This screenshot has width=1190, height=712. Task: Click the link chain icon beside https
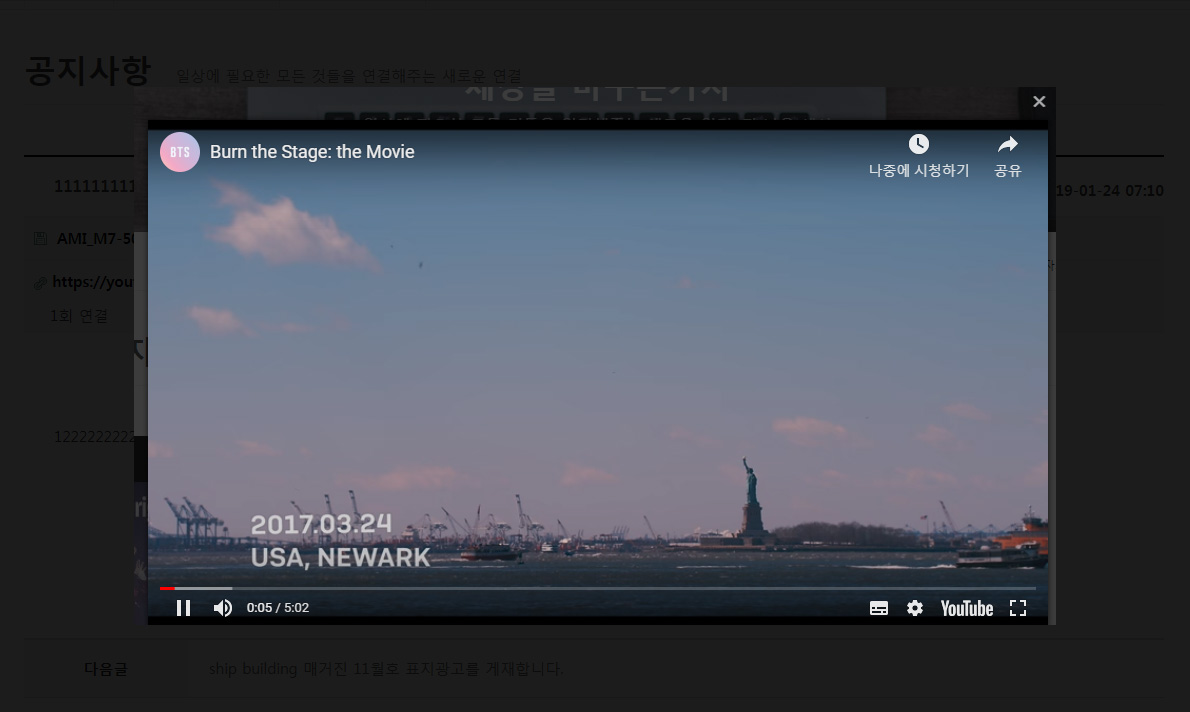click(x=40, y=283)
